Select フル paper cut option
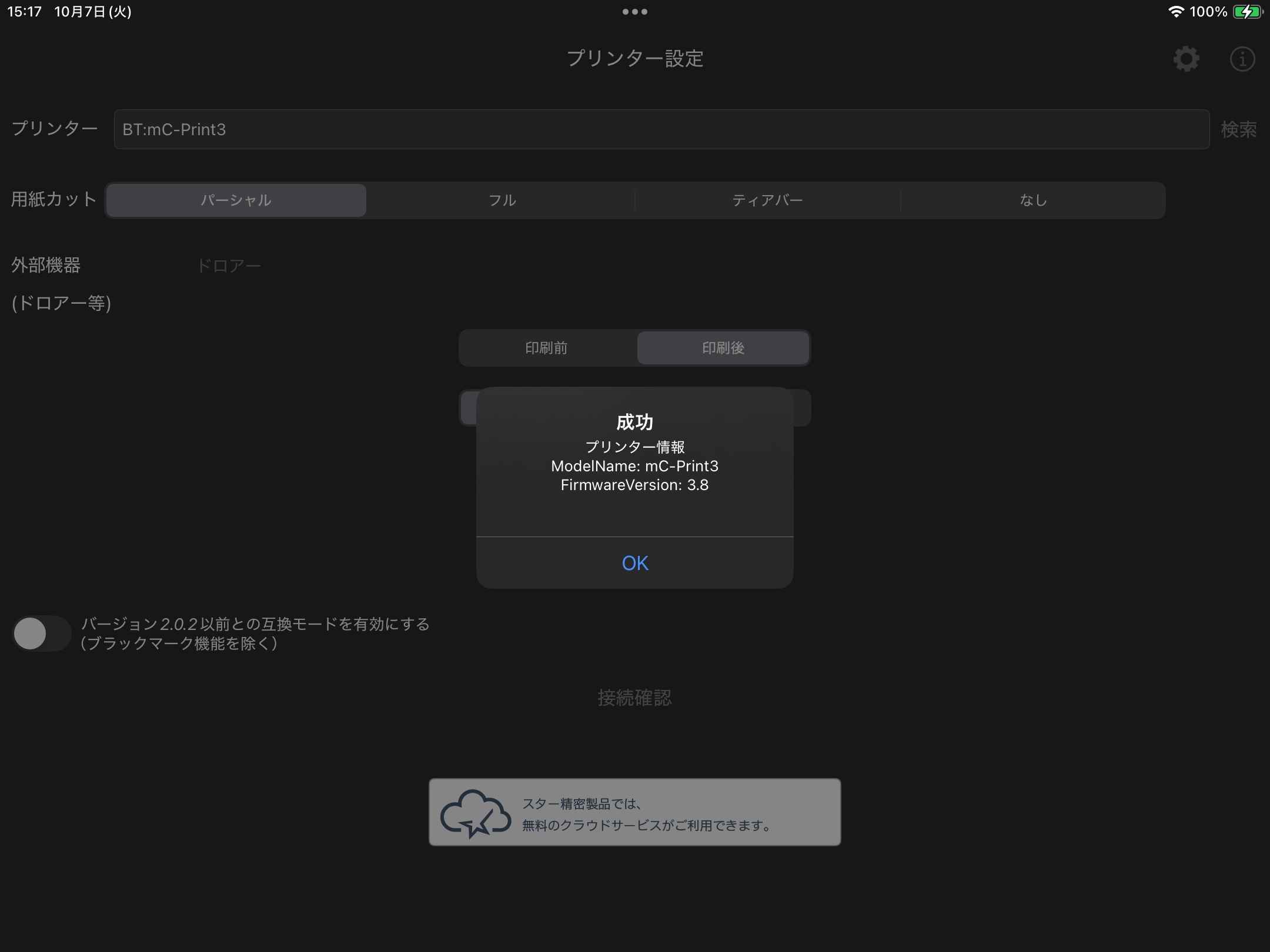 (x=502, y=200)
